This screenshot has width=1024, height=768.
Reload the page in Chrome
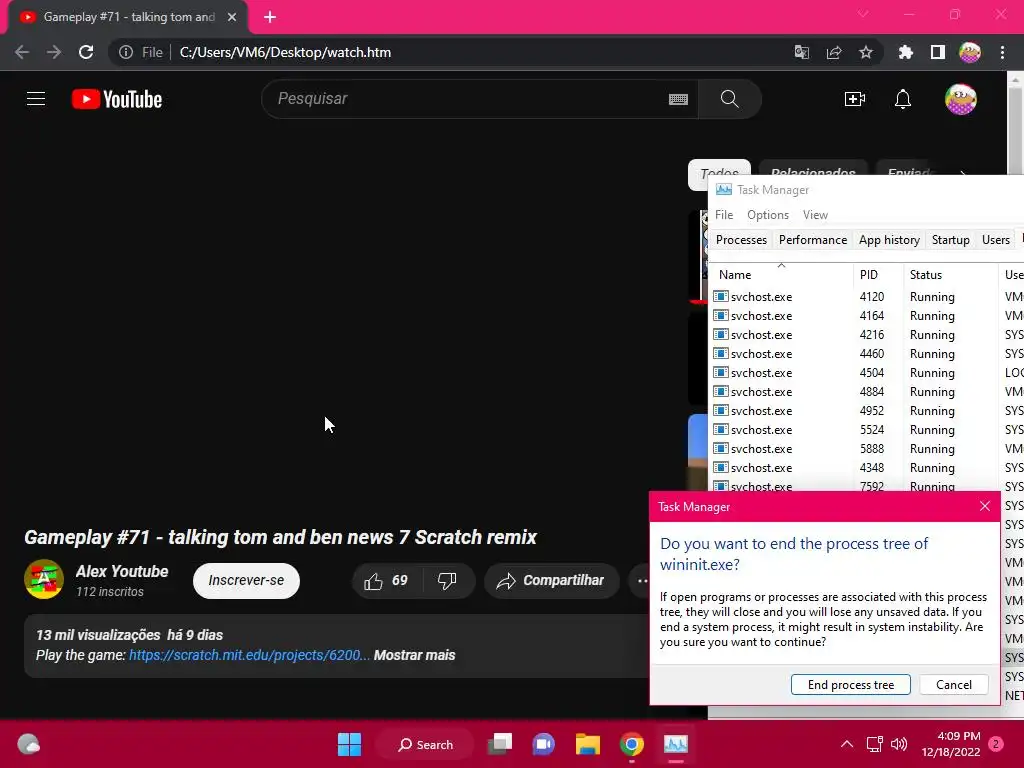[x=86, y=52]
